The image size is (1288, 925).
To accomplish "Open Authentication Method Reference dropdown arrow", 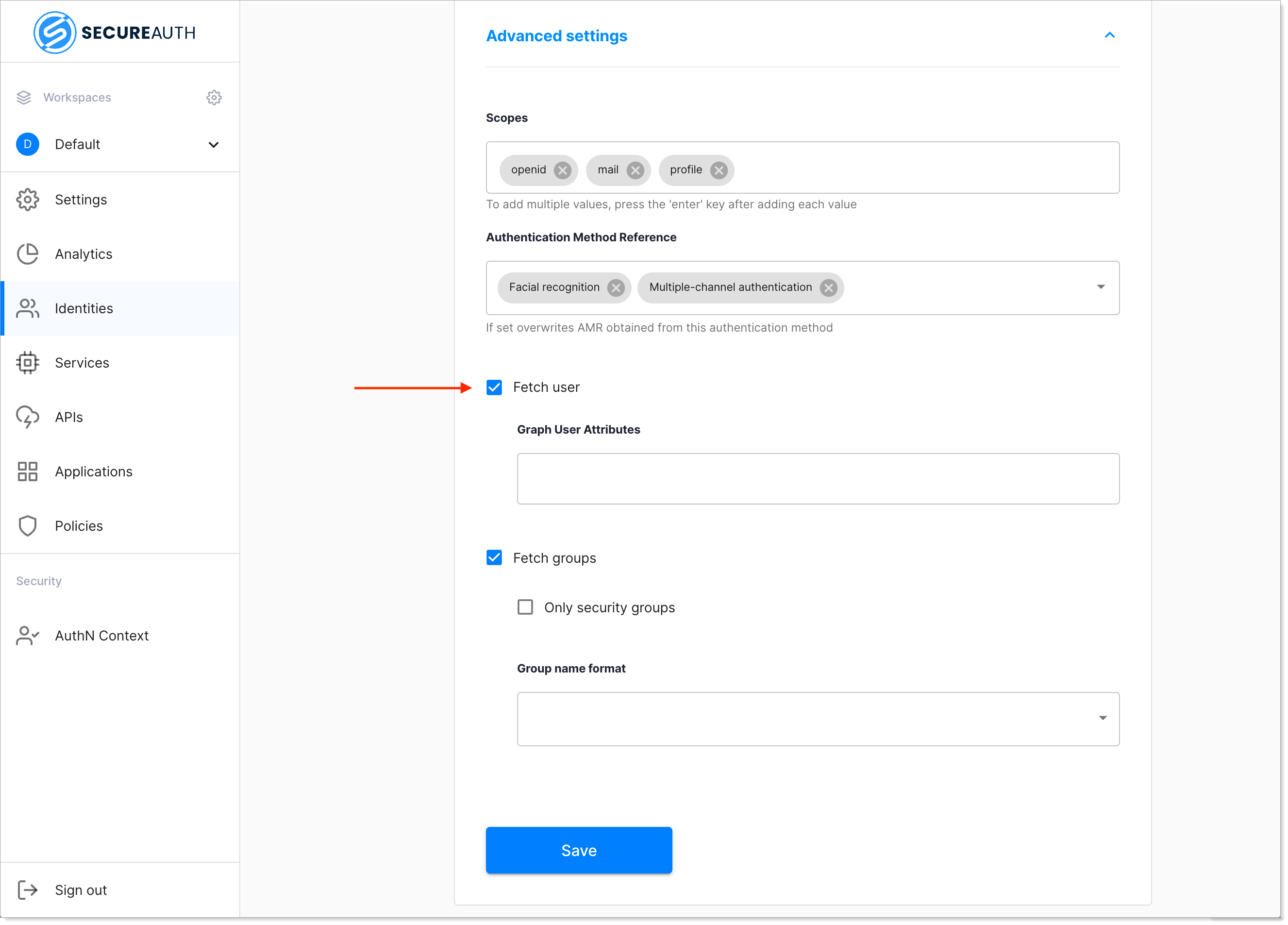I will (1101, 287).
